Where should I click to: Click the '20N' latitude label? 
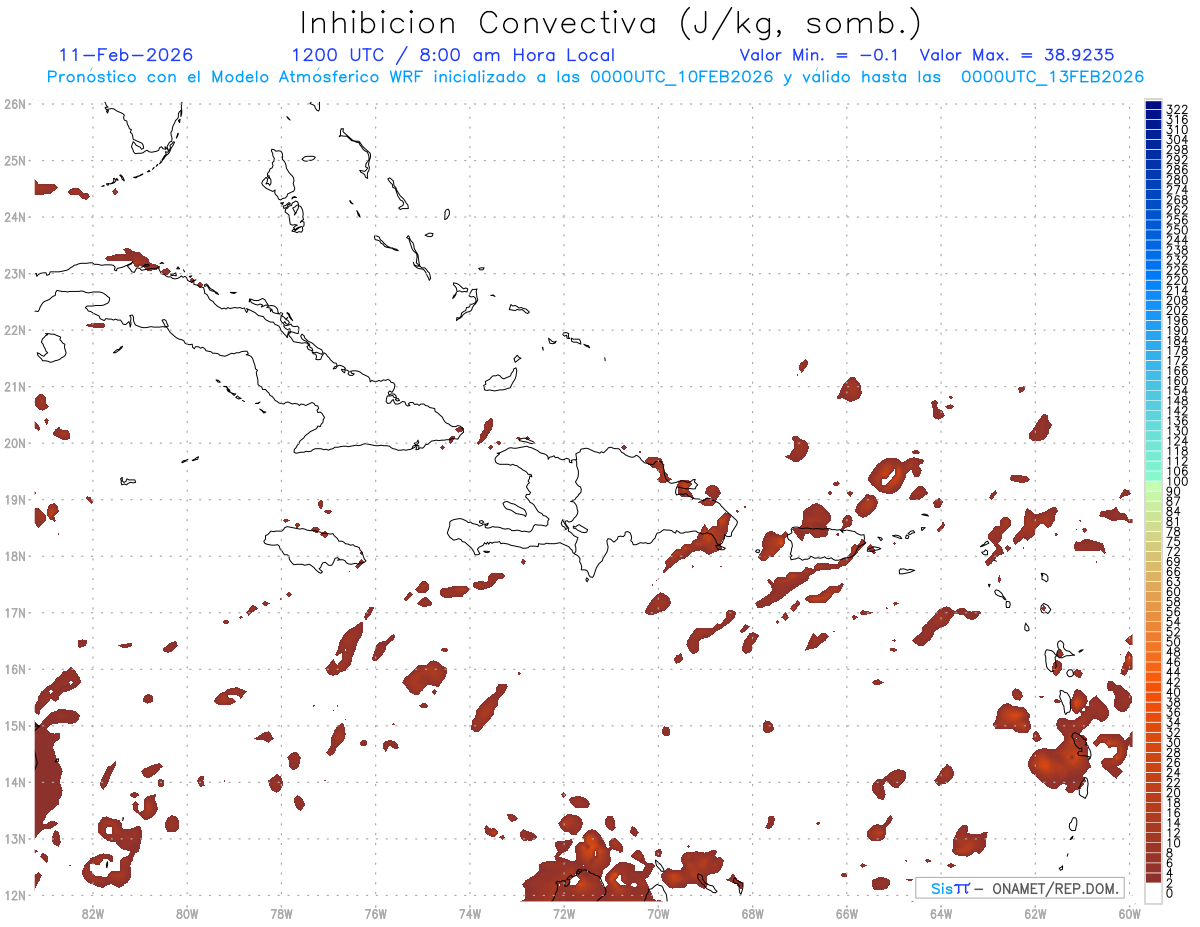click(x=14, y=443)
